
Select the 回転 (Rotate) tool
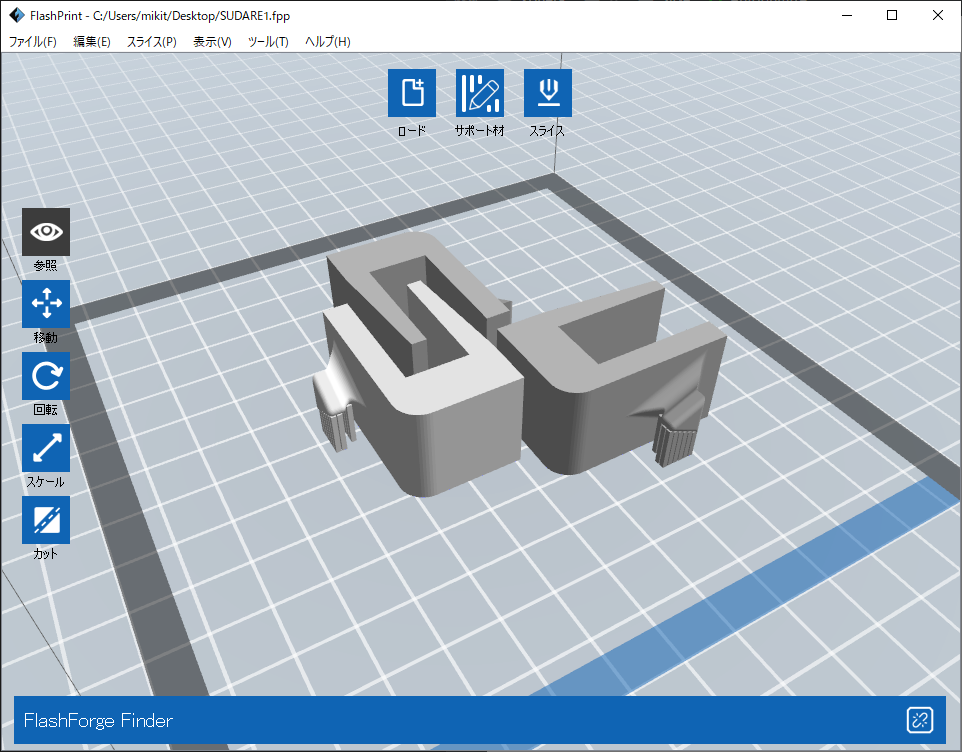(x=46, y=376)
